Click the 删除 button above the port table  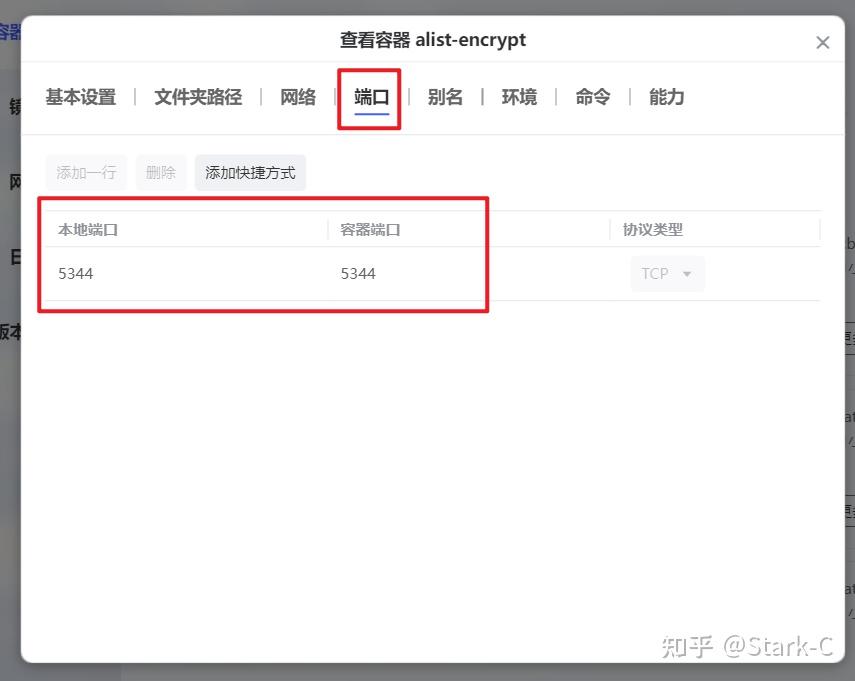pos(160,172)
